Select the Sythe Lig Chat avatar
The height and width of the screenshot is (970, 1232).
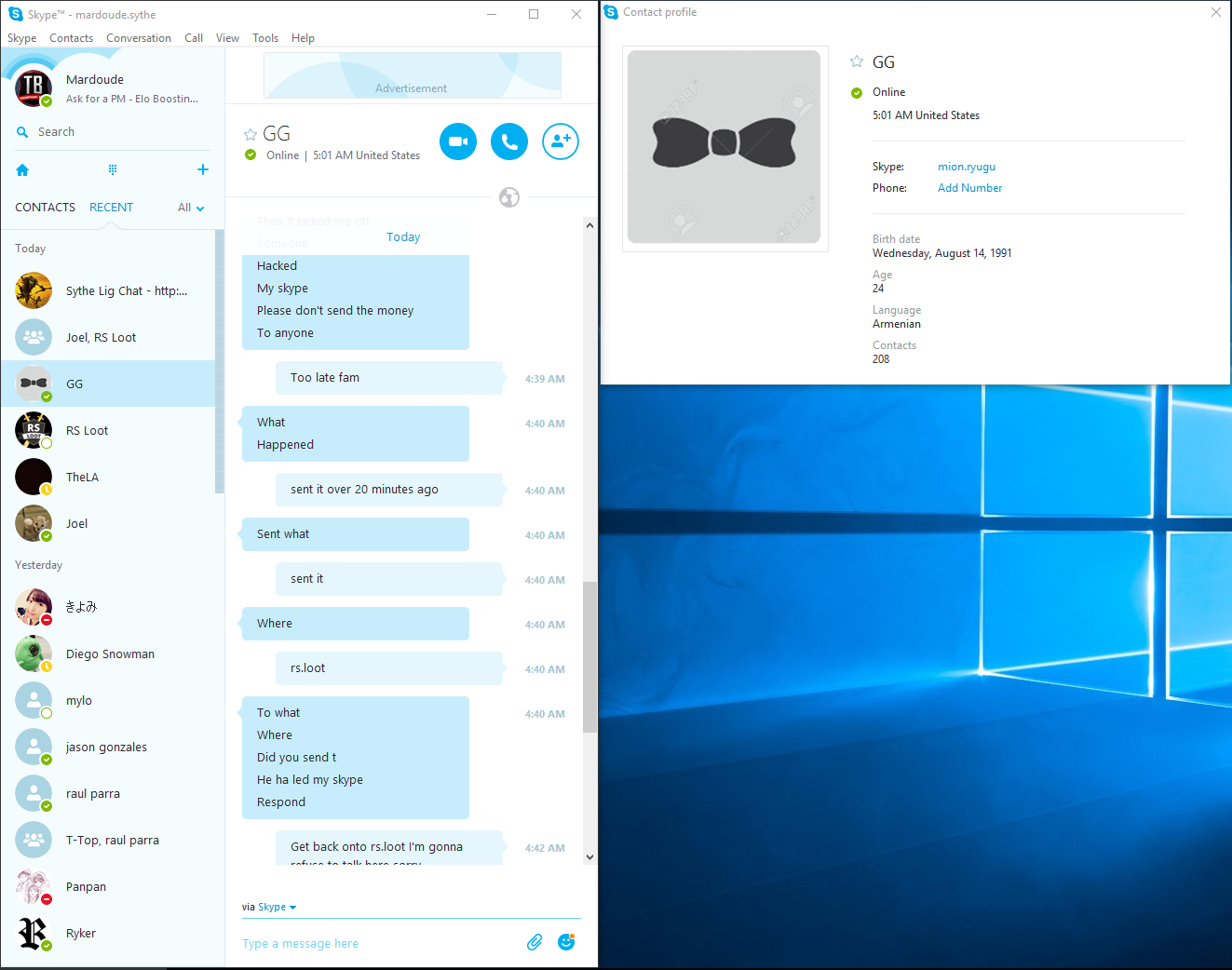pyautogui.click(x=34, y=290)
